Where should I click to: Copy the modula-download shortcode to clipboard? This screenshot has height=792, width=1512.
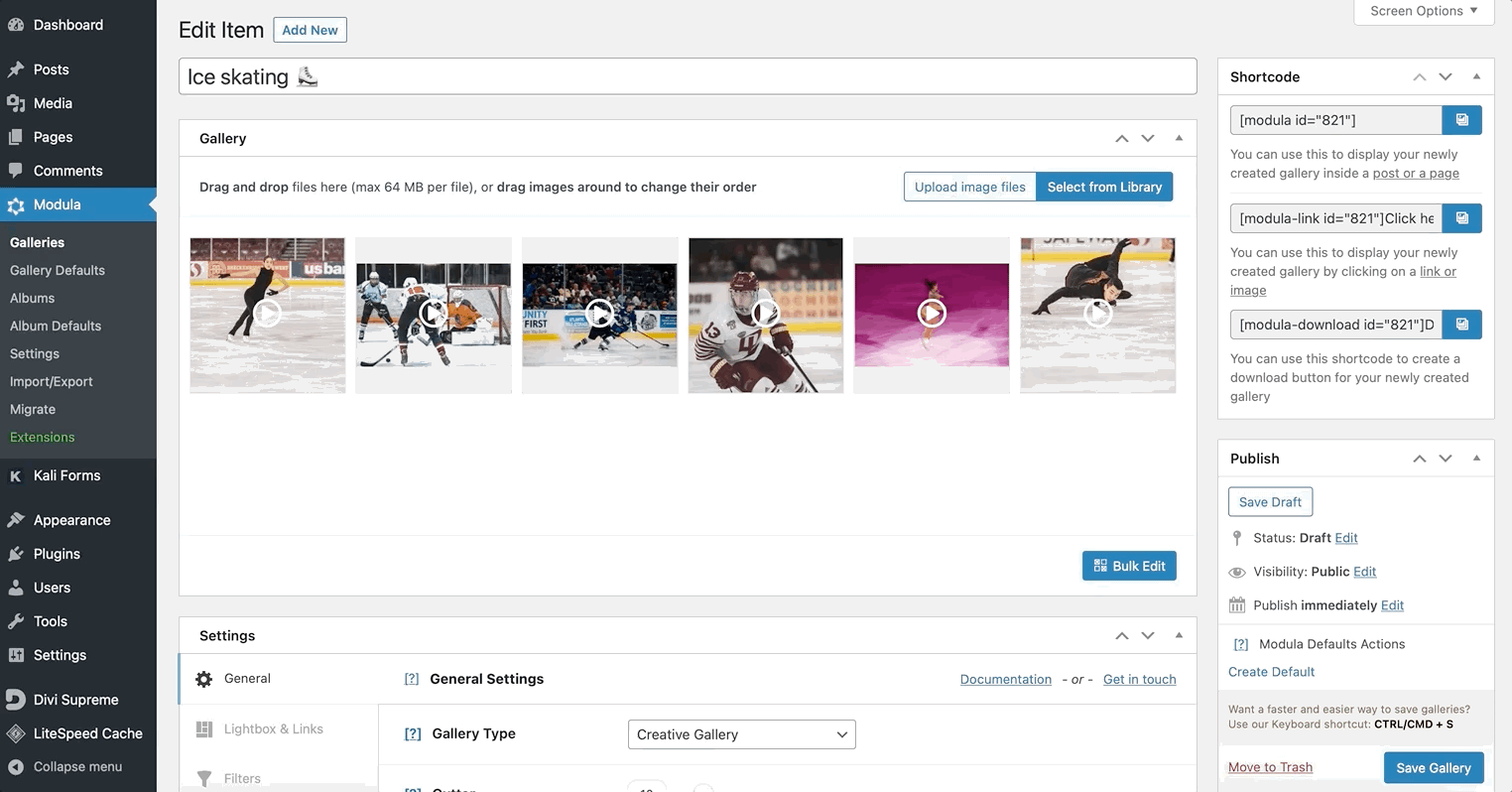point(1460,324)
